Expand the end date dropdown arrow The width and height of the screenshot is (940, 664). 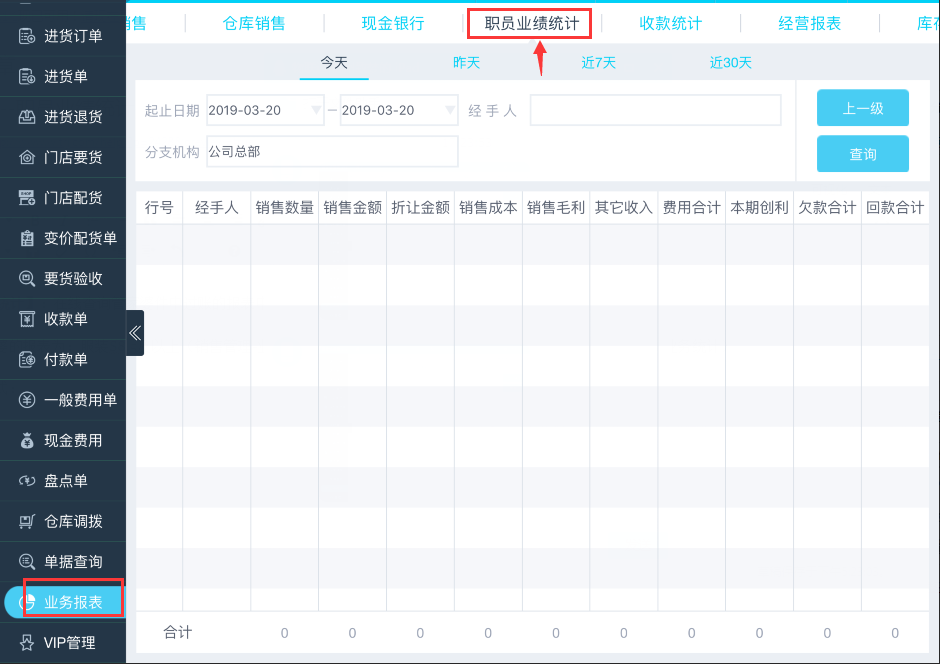pos(449,110)
